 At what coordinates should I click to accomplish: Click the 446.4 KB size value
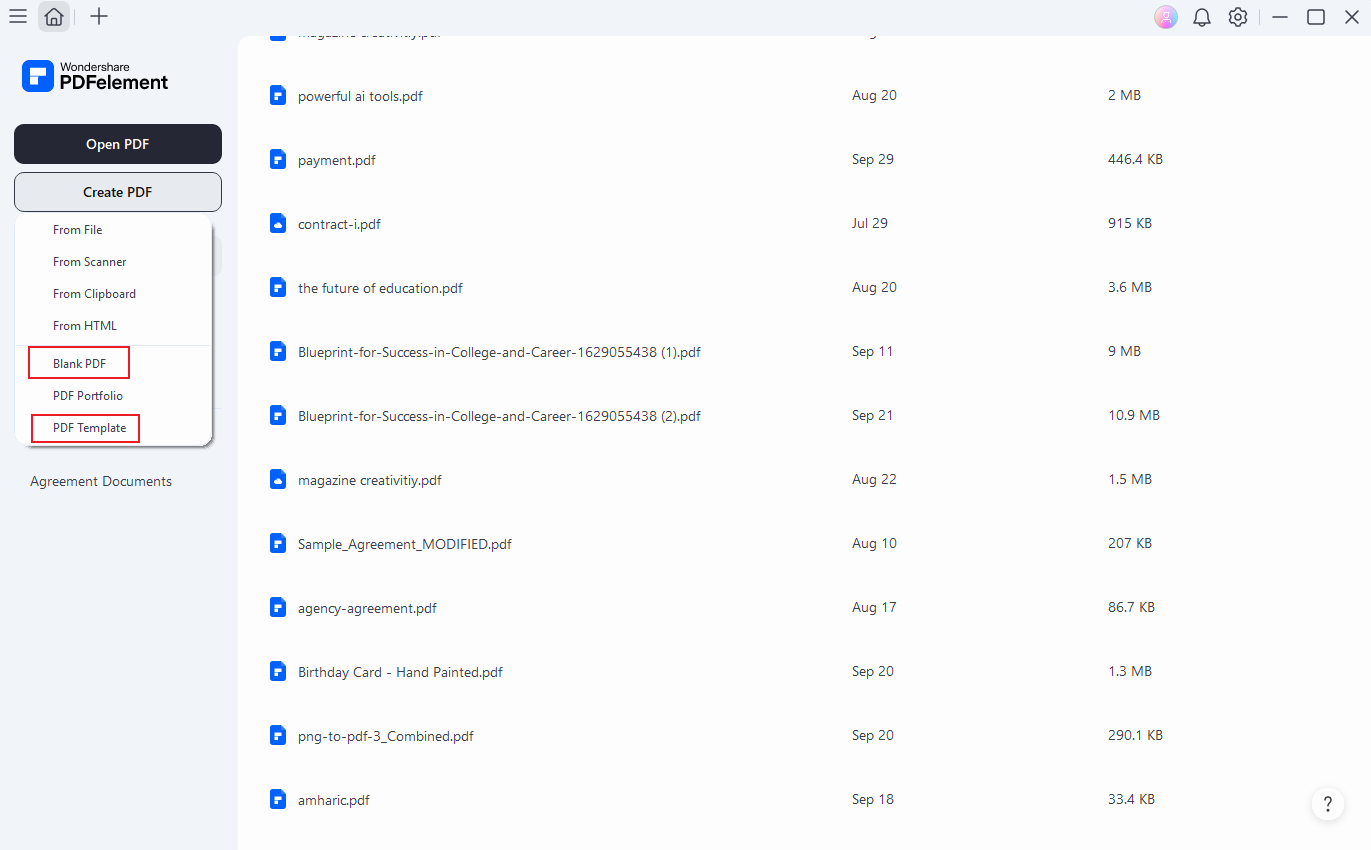pyautogui.click(x=1135, y=159)
